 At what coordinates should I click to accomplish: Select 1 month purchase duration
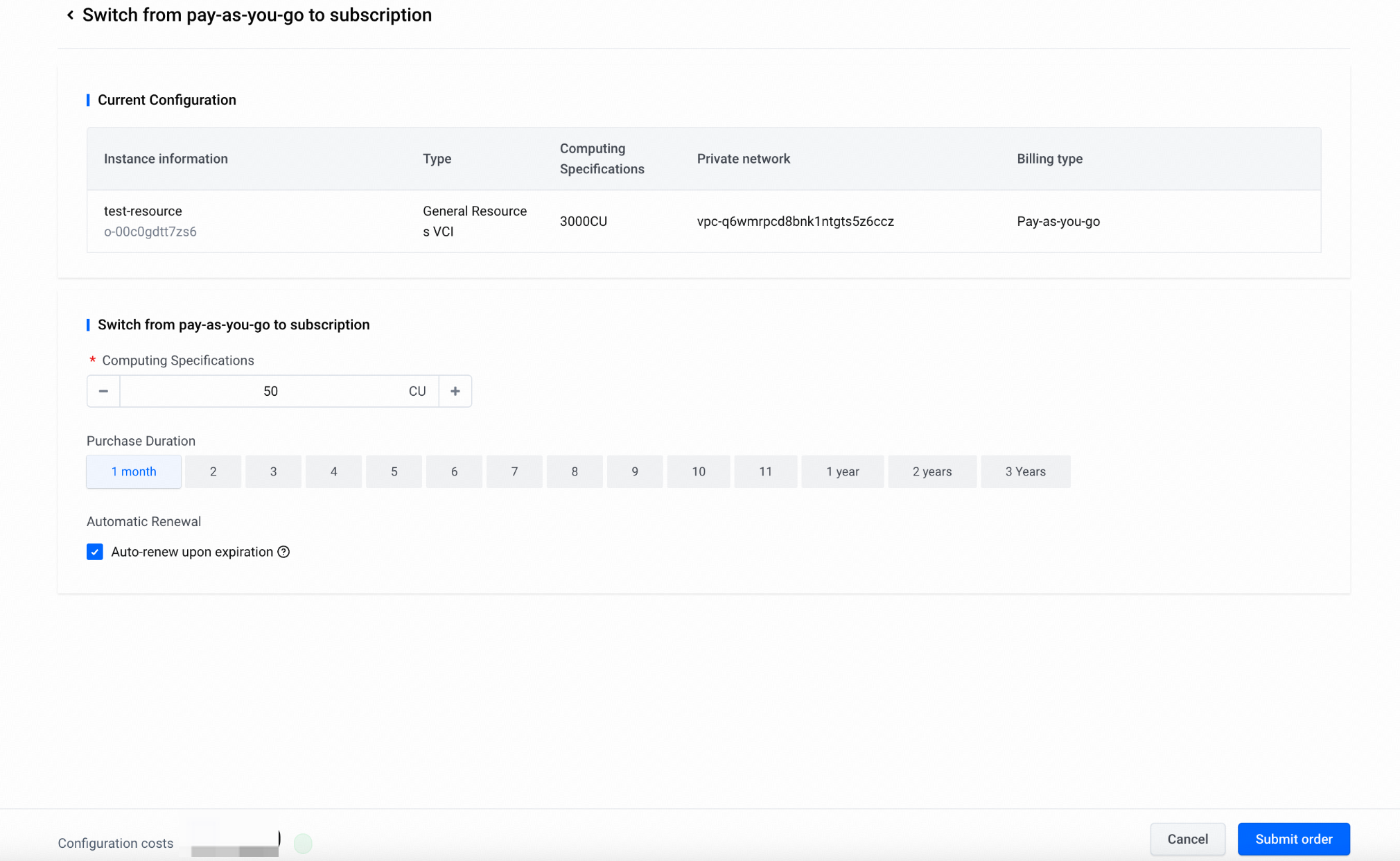click(x=134, y=471)
